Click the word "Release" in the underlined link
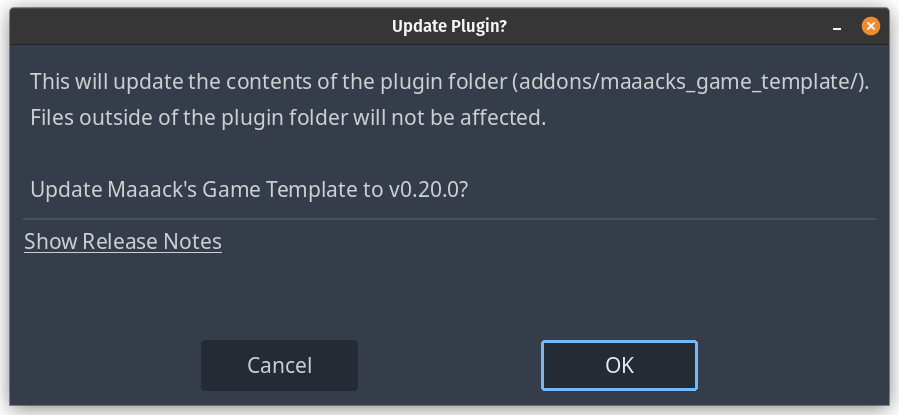Viewport: 899px width, 415px height. (120, 241)
